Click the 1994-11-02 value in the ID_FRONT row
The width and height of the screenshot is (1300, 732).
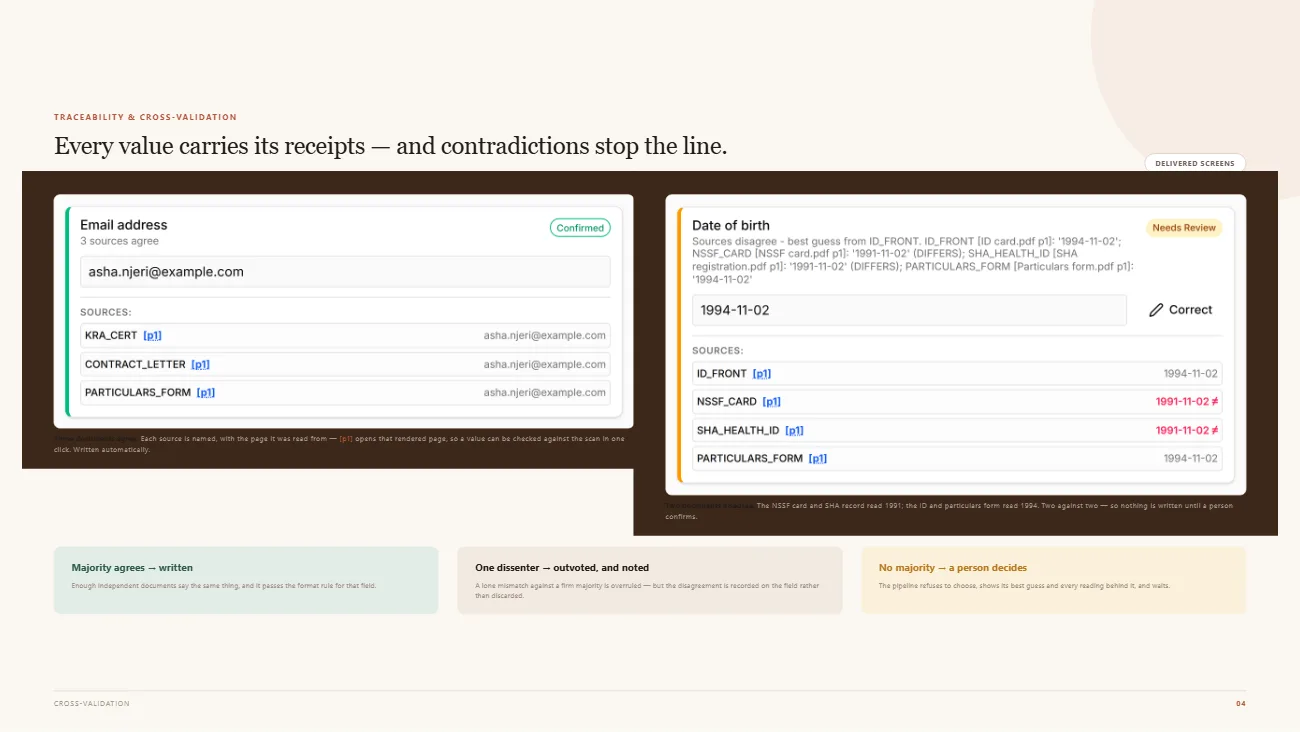[x=1190, y=374]
